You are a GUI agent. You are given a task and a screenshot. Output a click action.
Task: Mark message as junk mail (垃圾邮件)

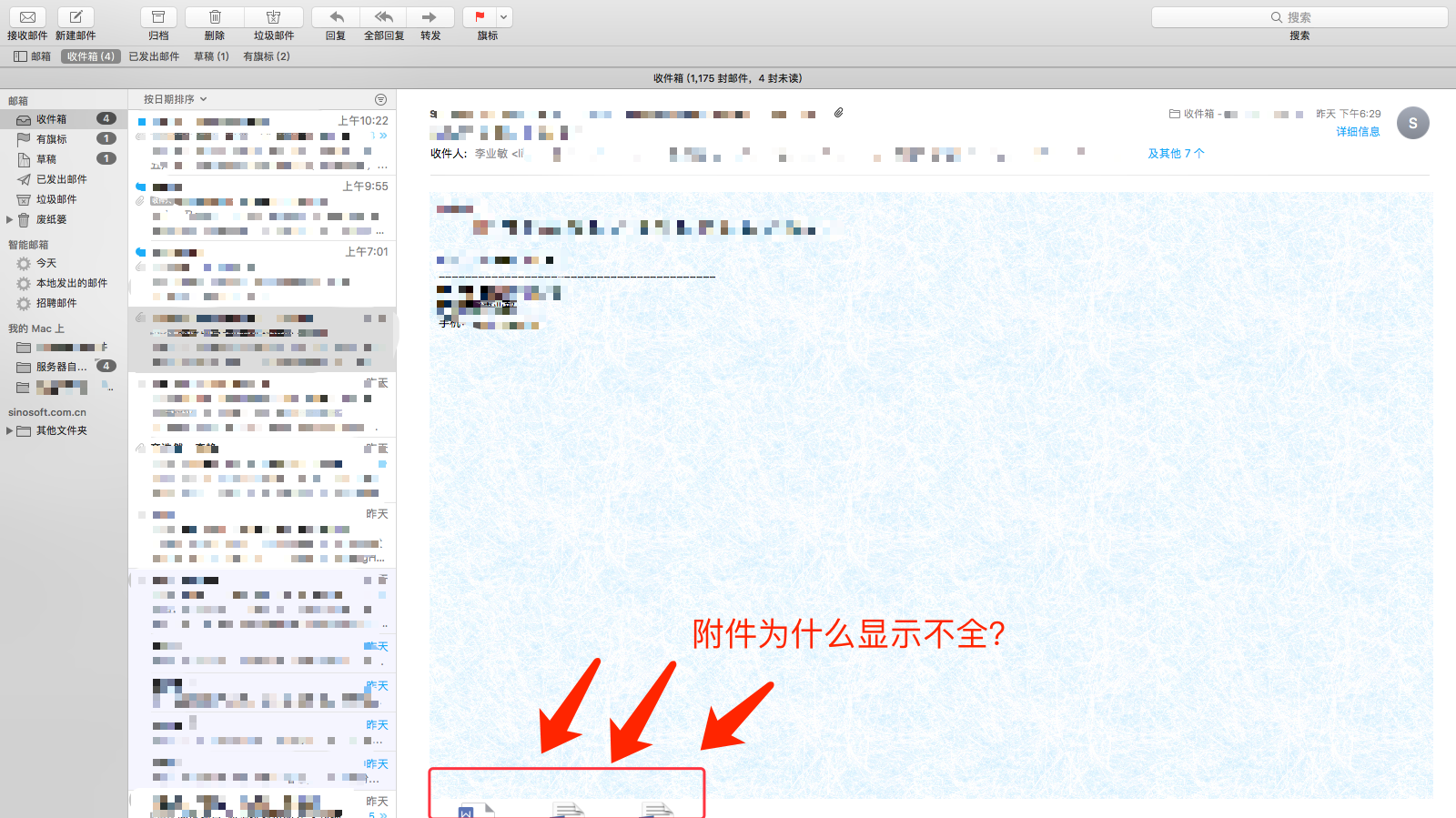point(273,17)
